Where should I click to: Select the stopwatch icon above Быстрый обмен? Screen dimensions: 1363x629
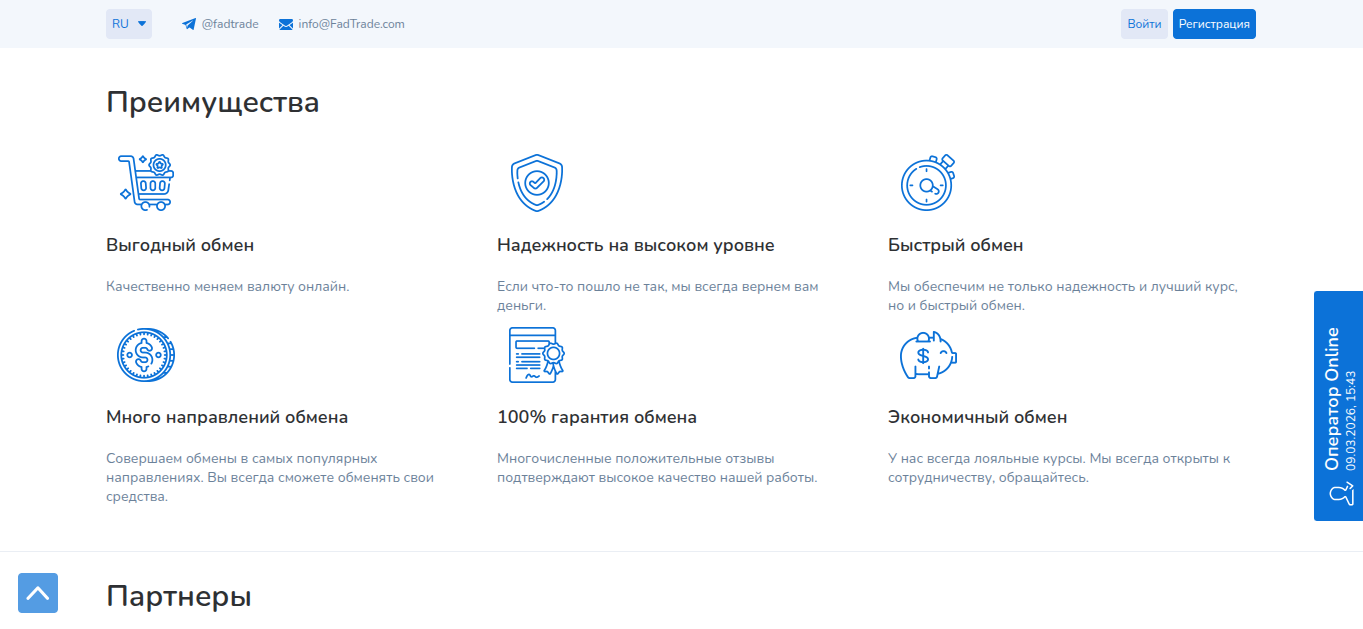point(927,181)
